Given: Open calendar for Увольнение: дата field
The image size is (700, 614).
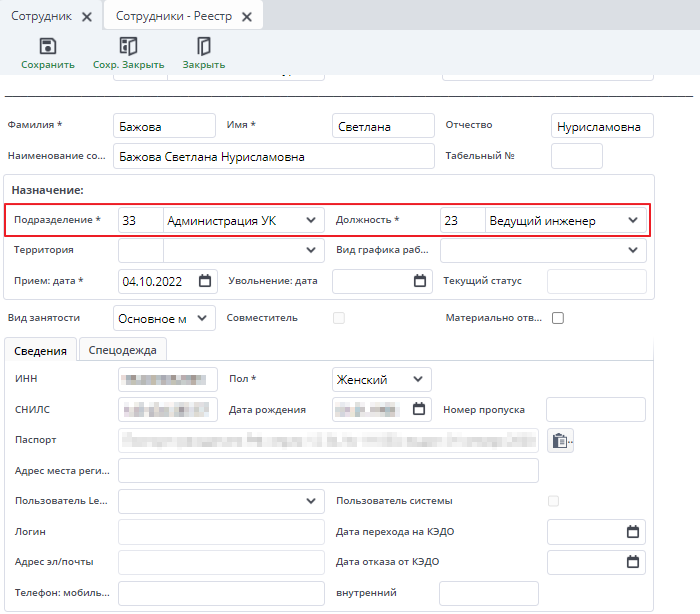Looking at the screenshot, I should (x=419, y=281).
